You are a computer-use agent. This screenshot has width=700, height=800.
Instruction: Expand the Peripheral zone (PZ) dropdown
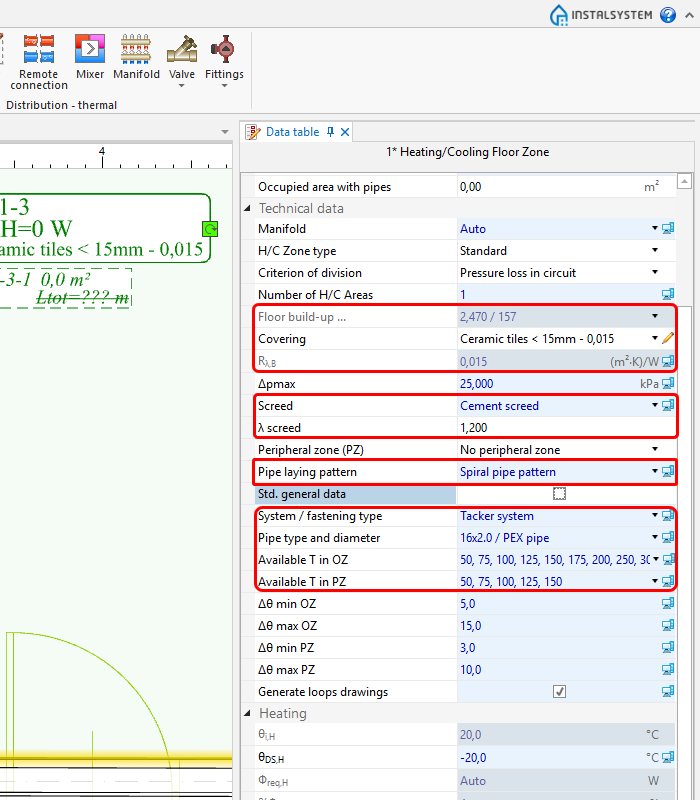(656, 450)
